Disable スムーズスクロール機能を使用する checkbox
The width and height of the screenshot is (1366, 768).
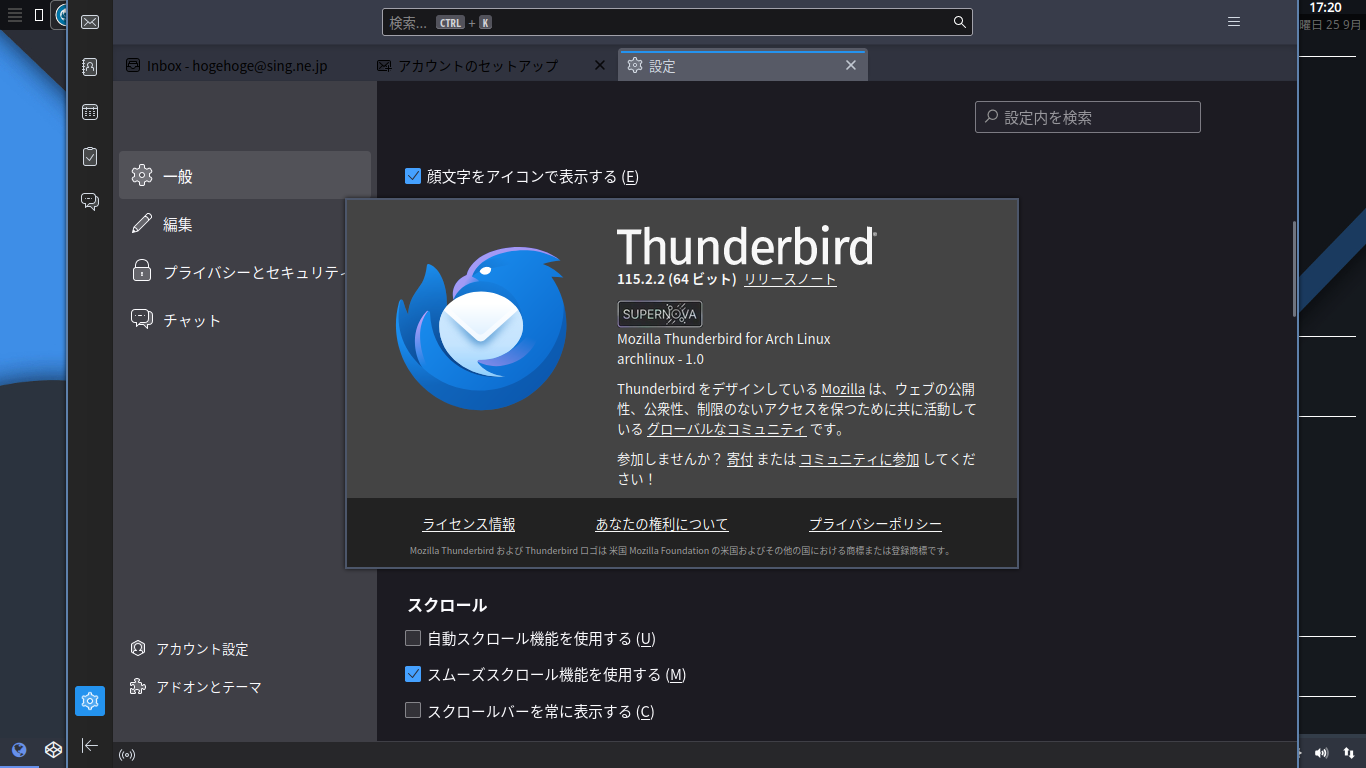pos(413,674)
